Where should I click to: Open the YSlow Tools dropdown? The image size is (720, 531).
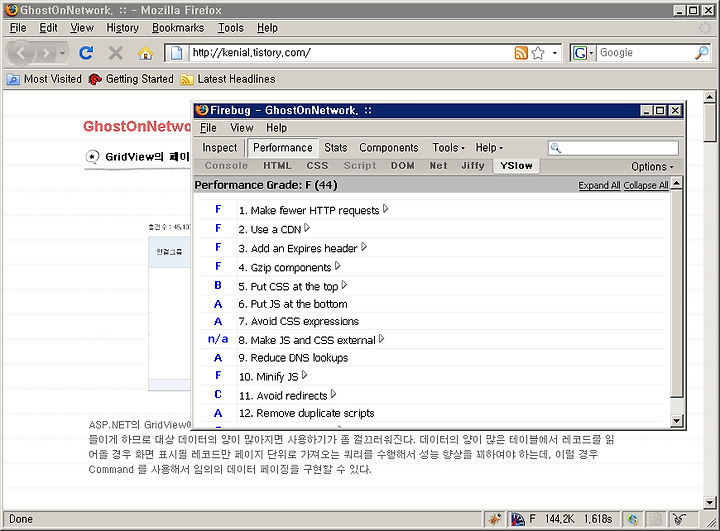point(449,148)
